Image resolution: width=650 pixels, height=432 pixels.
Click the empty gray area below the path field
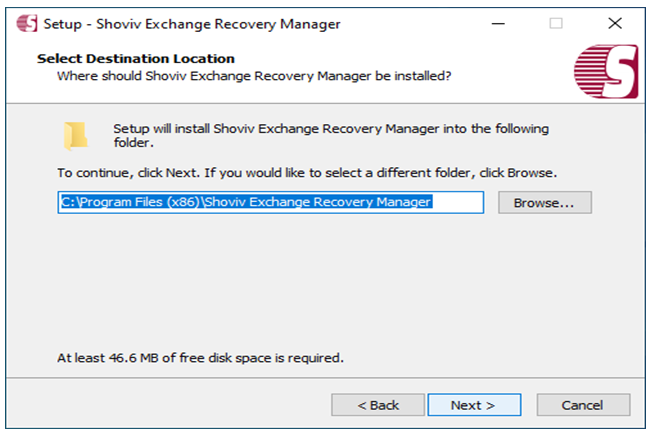point(323,282)
